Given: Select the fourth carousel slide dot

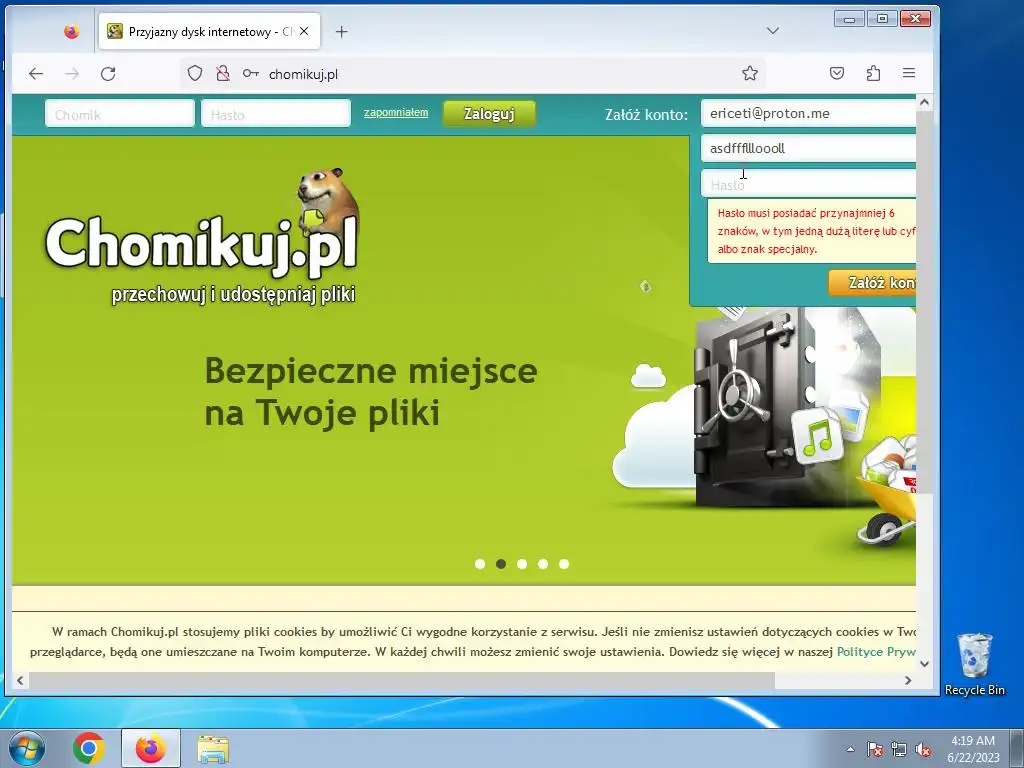Looking at the screenshot, I should tap(543, 564).
